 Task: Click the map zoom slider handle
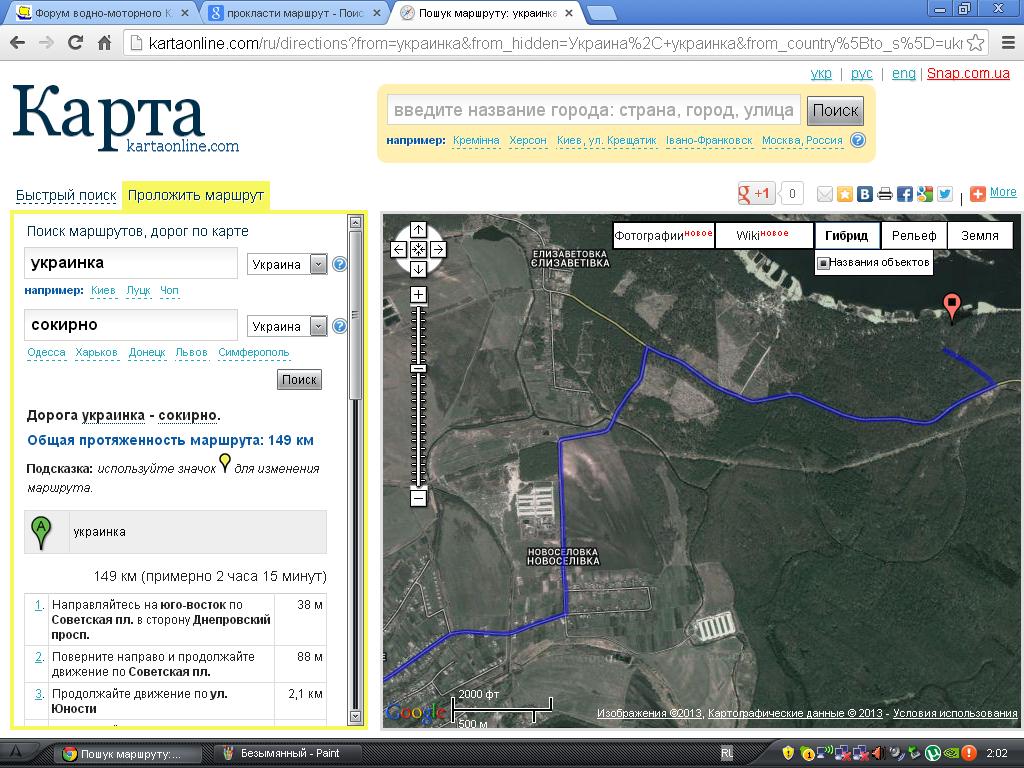(x=419, y=369)
